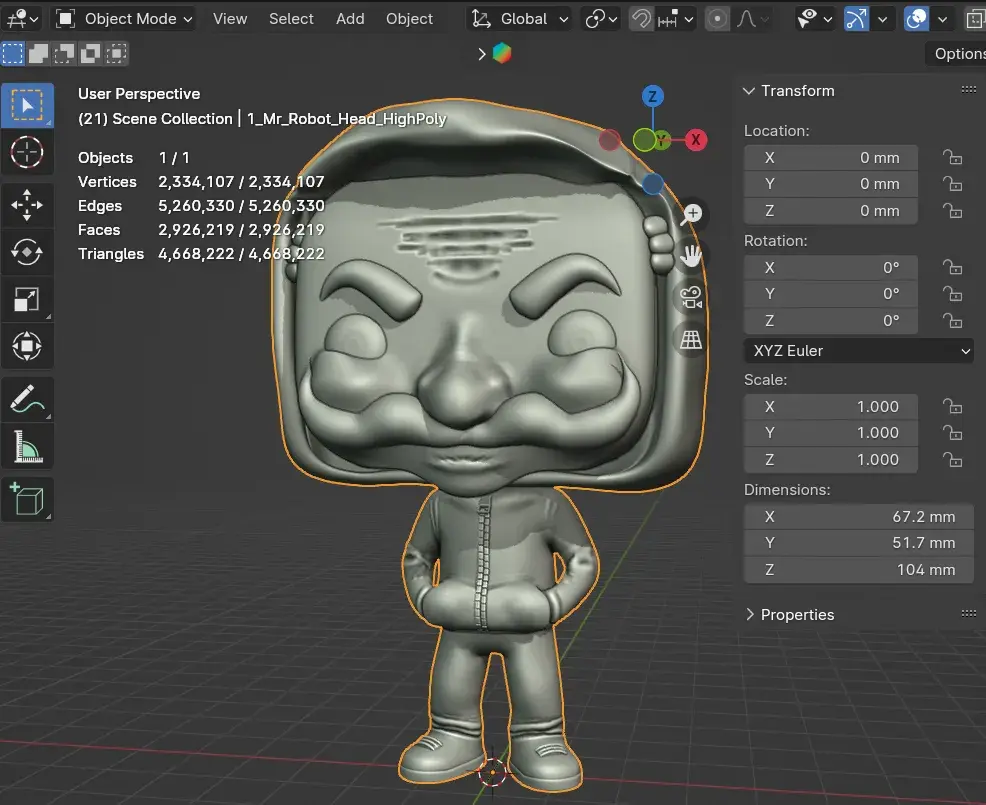986x805 pixels.
Task: Toggle lock on Location Y
Action: [953, 184]
